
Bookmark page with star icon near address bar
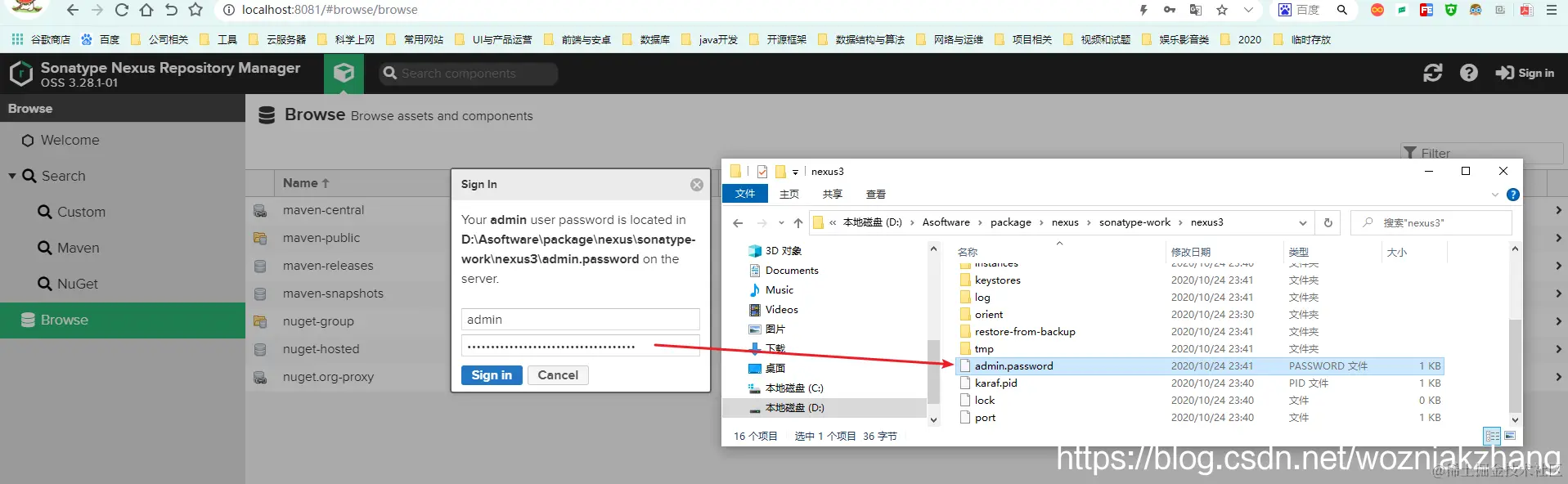tap(195, 10)
